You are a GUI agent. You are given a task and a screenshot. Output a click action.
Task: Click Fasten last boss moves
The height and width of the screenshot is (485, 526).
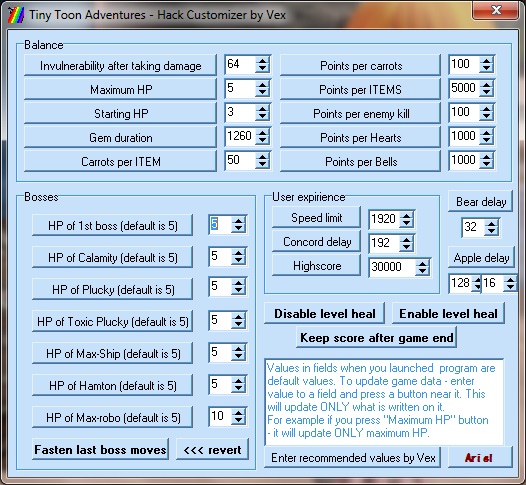pyautogui.click(x=100, y=449)
